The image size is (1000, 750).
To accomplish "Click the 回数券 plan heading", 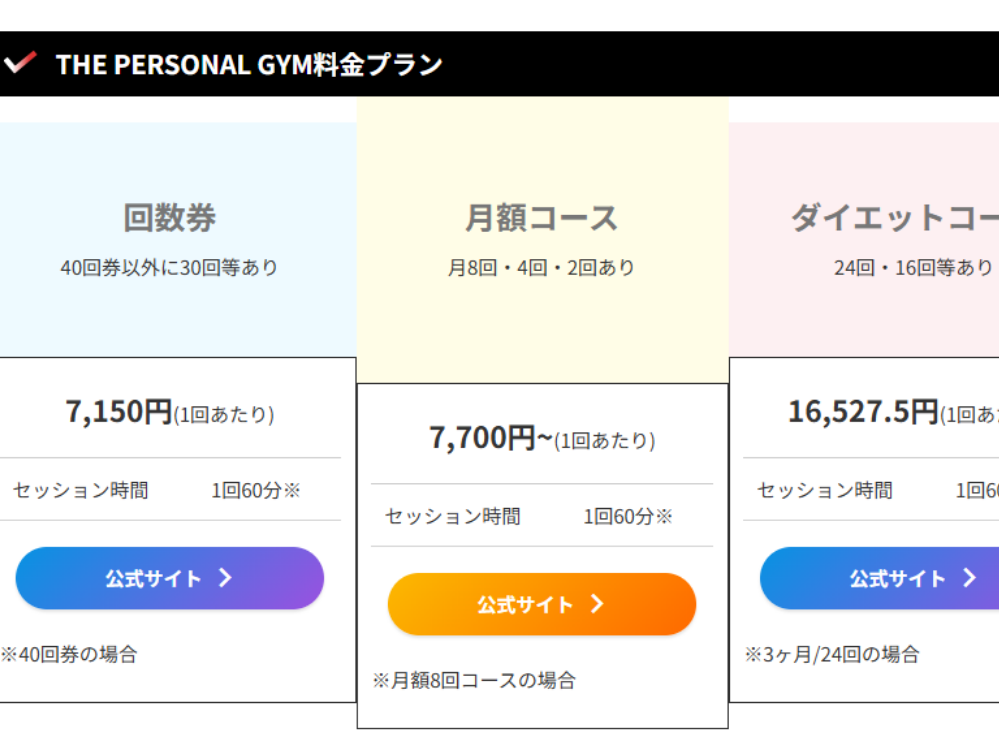I will pyautogui.click(x=169, y=218).
